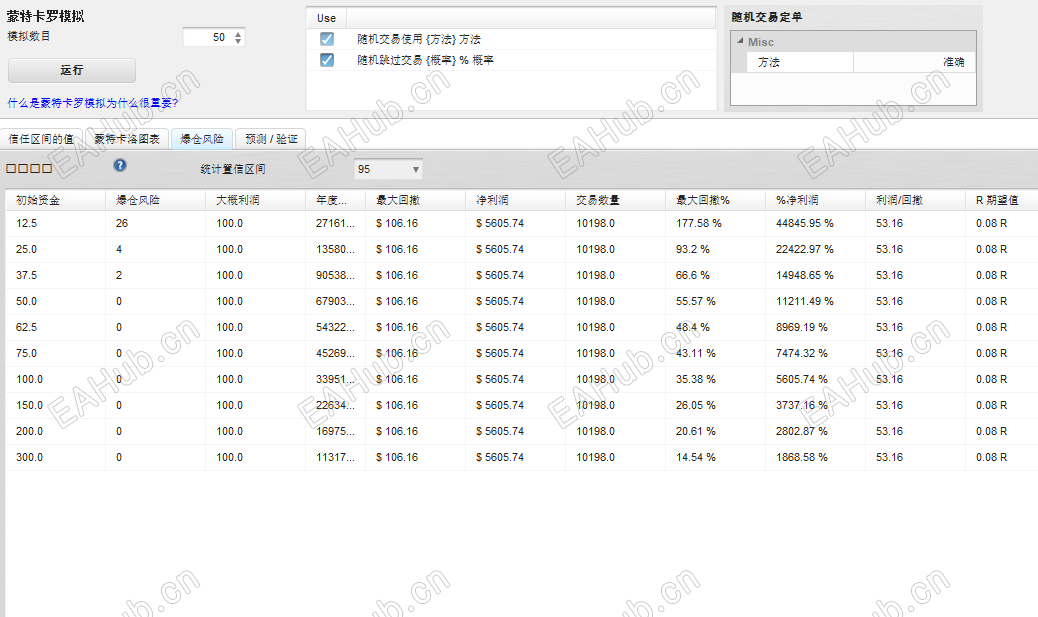Click the net profit percent 5605.74 %
The width and height of the screenshot is (1038, 617).
(802, 379)
